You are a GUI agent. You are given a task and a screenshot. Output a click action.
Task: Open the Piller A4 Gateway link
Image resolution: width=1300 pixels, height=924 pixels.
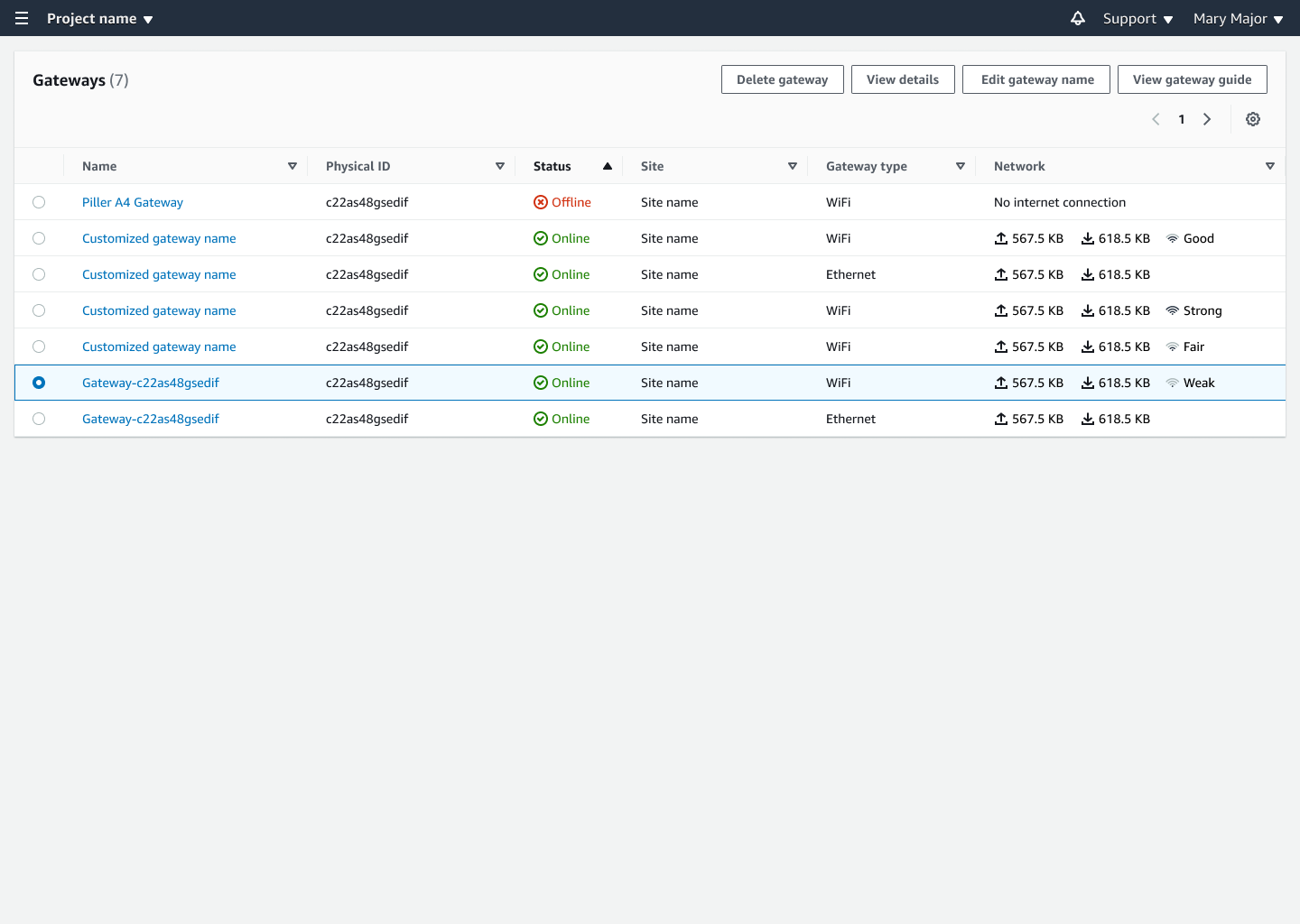click(x=132, y=202)
